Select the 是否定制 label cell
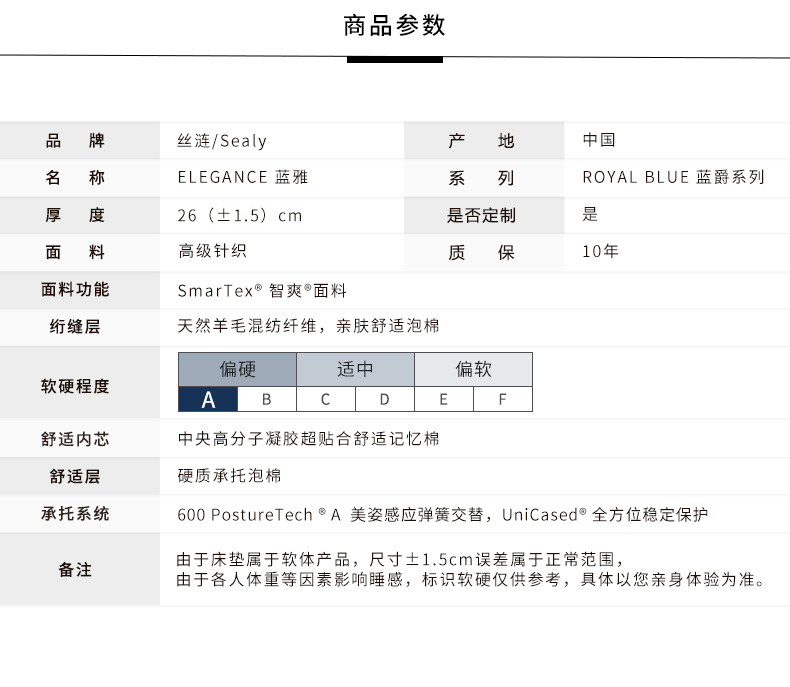This screenshot has width=790, height=687. tap(484, 215)
